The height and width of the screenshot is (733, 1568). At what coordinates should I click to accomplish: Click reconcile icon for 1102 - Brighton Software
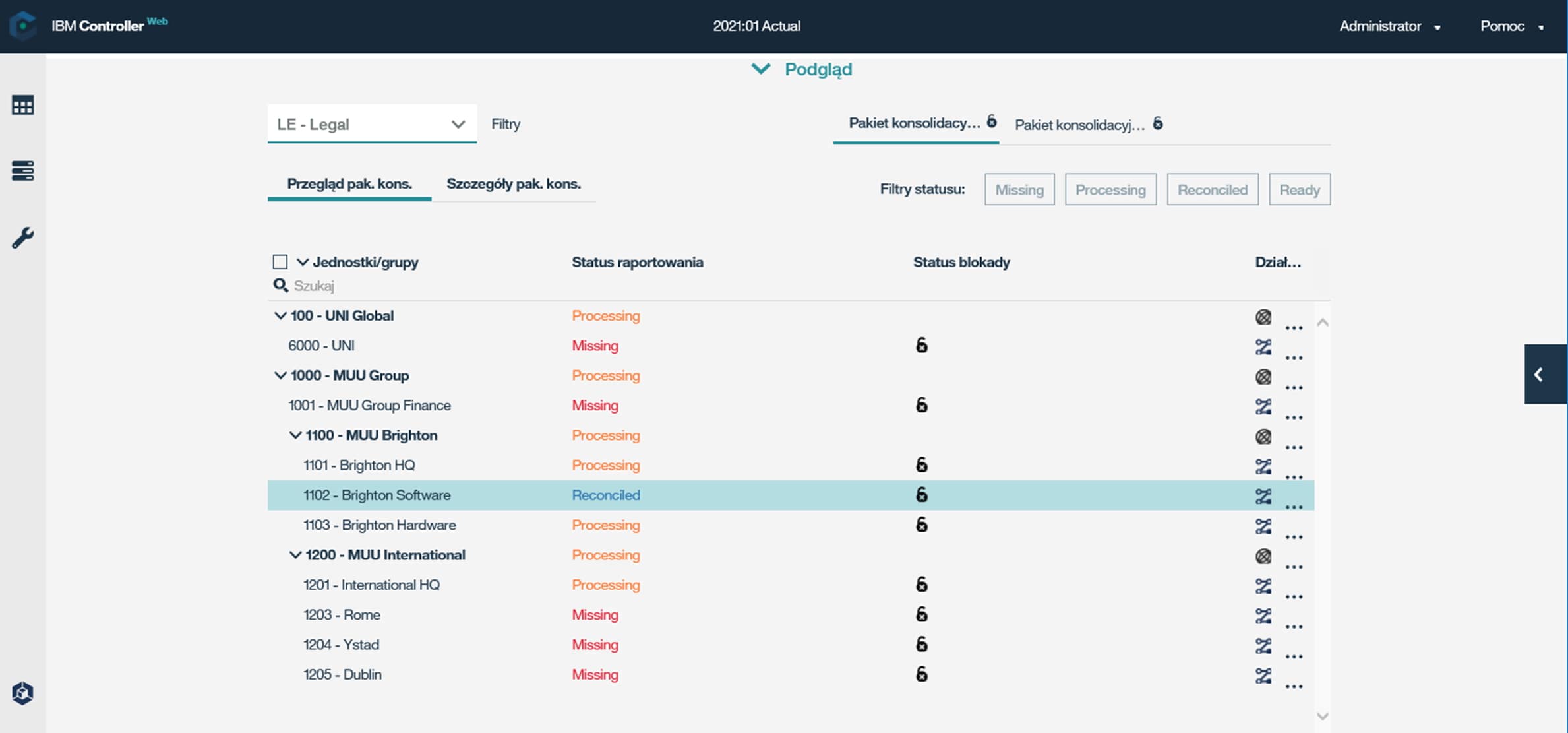(1263, 495)
